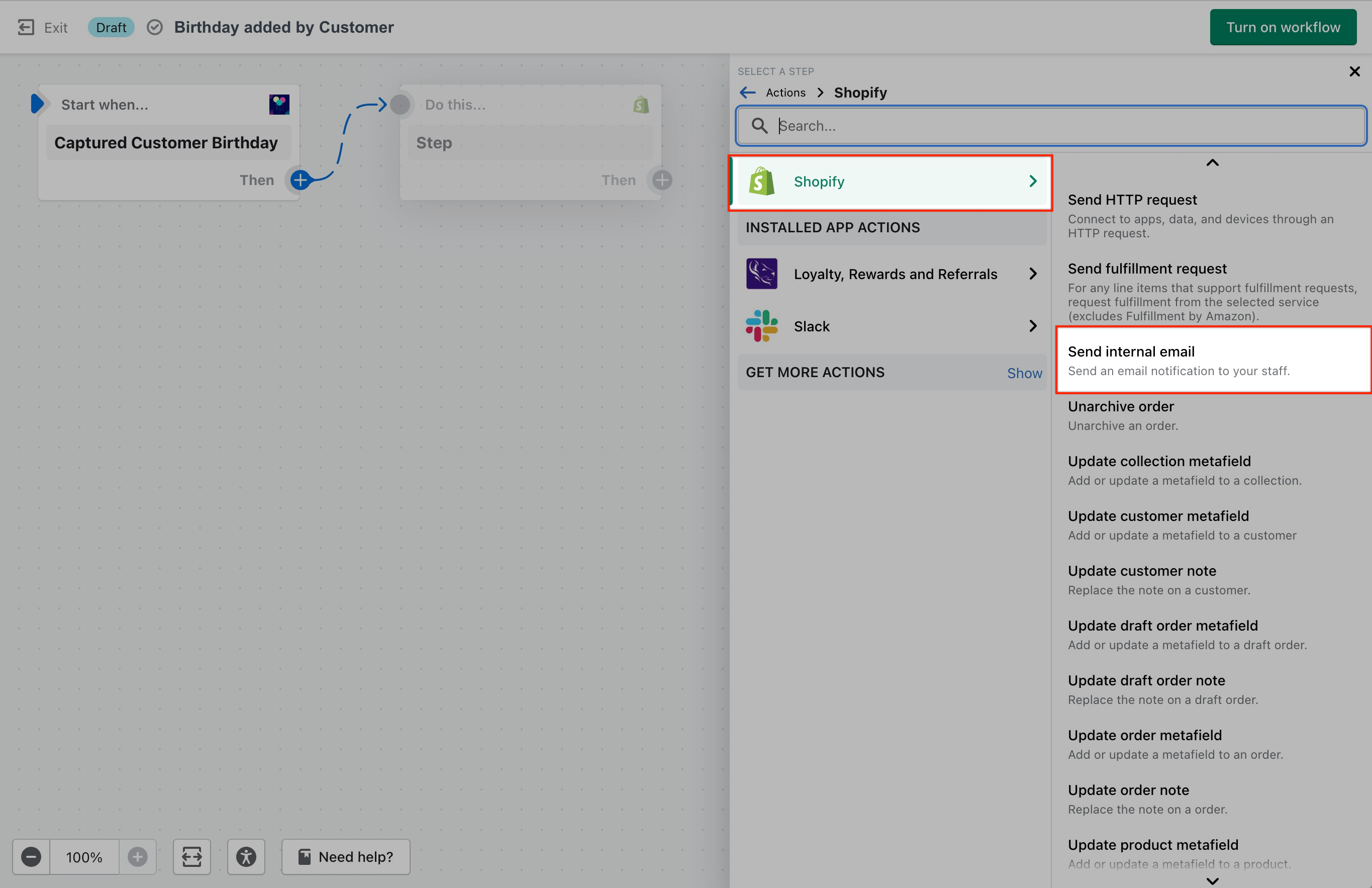Select Update order note action
Image resolution: width=1372 pixels, height=888 pixels.
1212,798
